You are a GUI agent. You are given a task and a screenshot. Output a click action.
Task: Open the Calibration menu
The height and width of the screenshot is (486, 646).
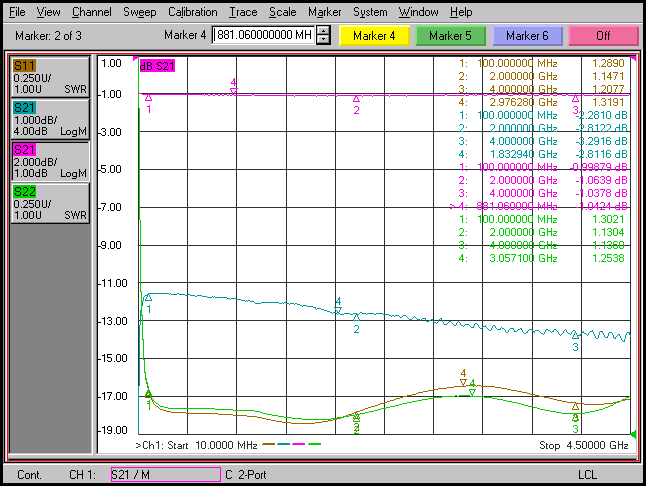click(x=192, y=12)
